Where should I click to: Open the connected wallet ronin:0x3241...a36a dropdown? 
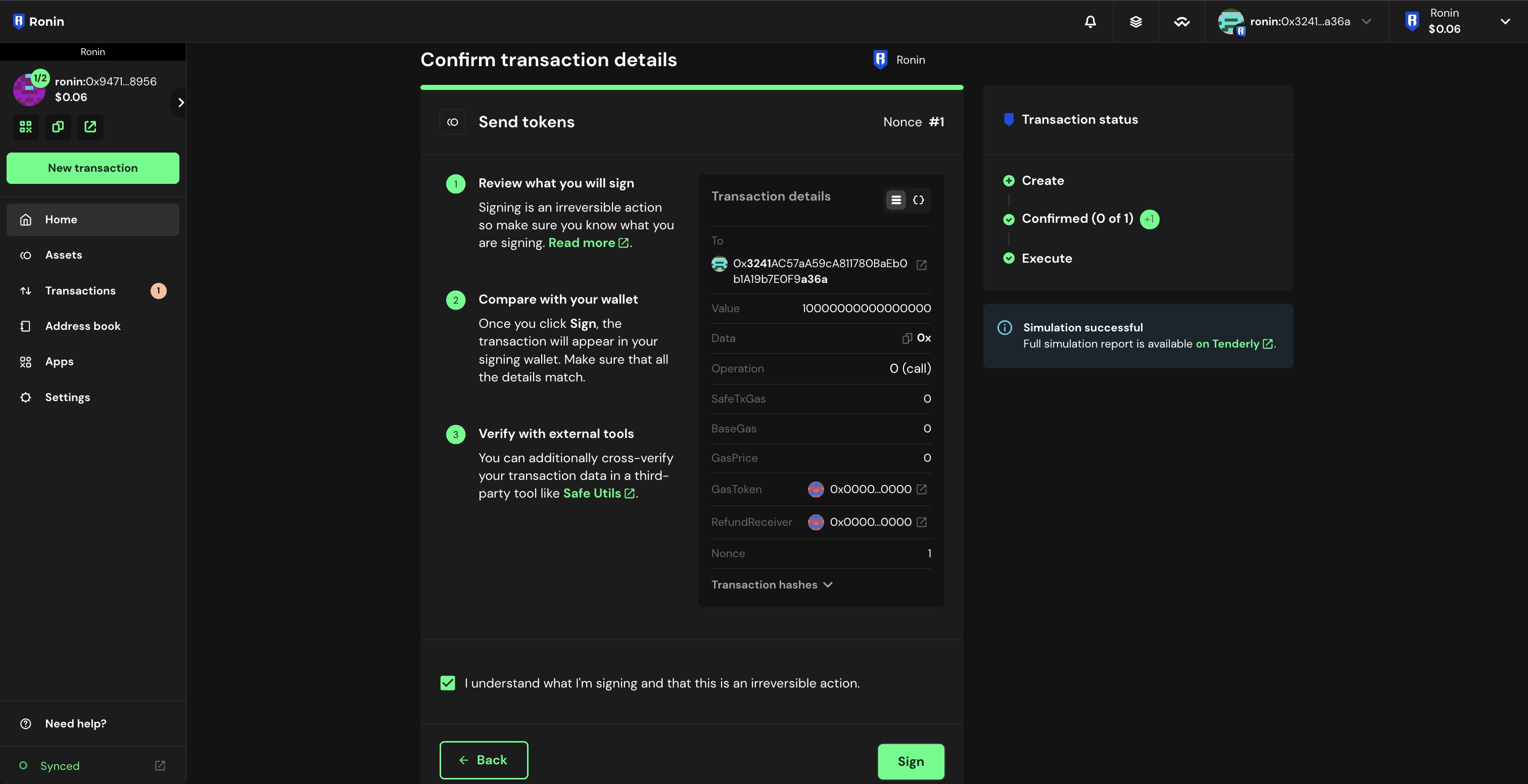(x=1296, y=21)
